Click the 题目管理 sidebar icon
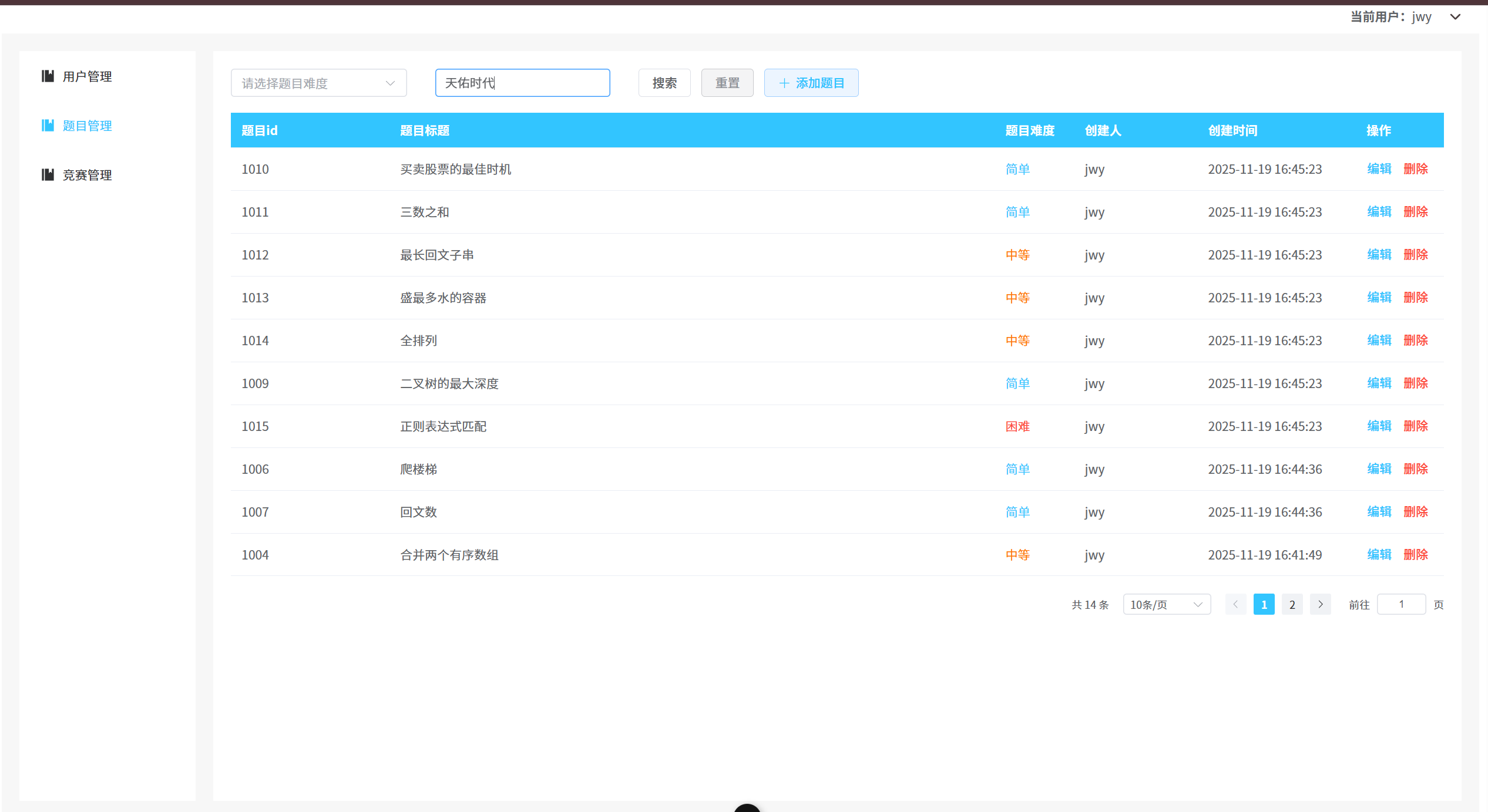The height and width of the screenshot is (812, 1488). [x=48, y=125]
